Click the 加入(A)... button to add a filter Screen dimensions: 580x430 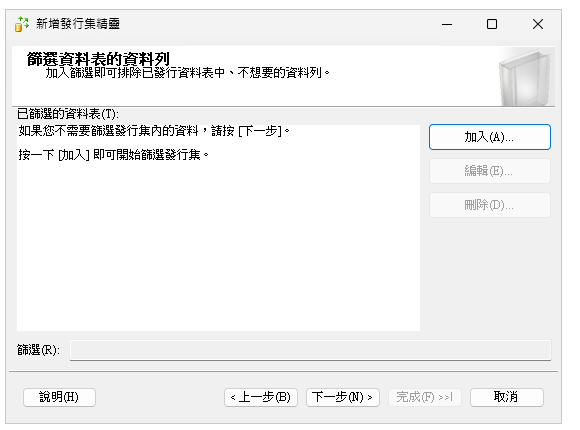pos(490,137)
